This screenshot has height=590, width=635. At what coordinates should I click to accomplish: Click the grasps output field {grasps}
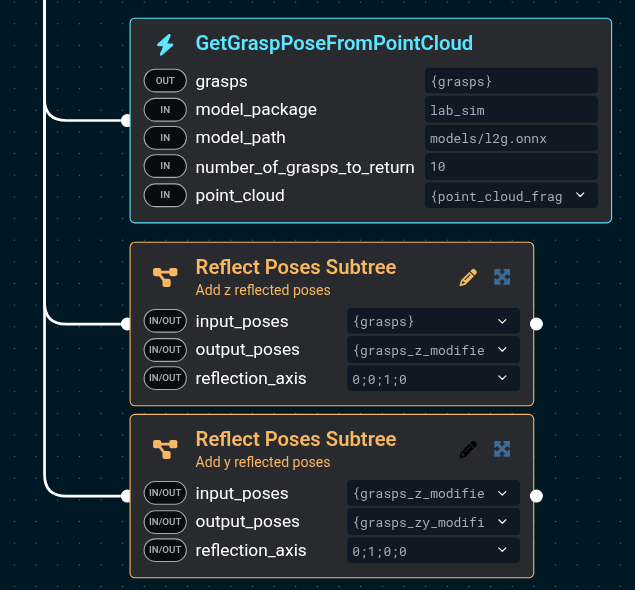pyautogui.click(x=511, y=81)
